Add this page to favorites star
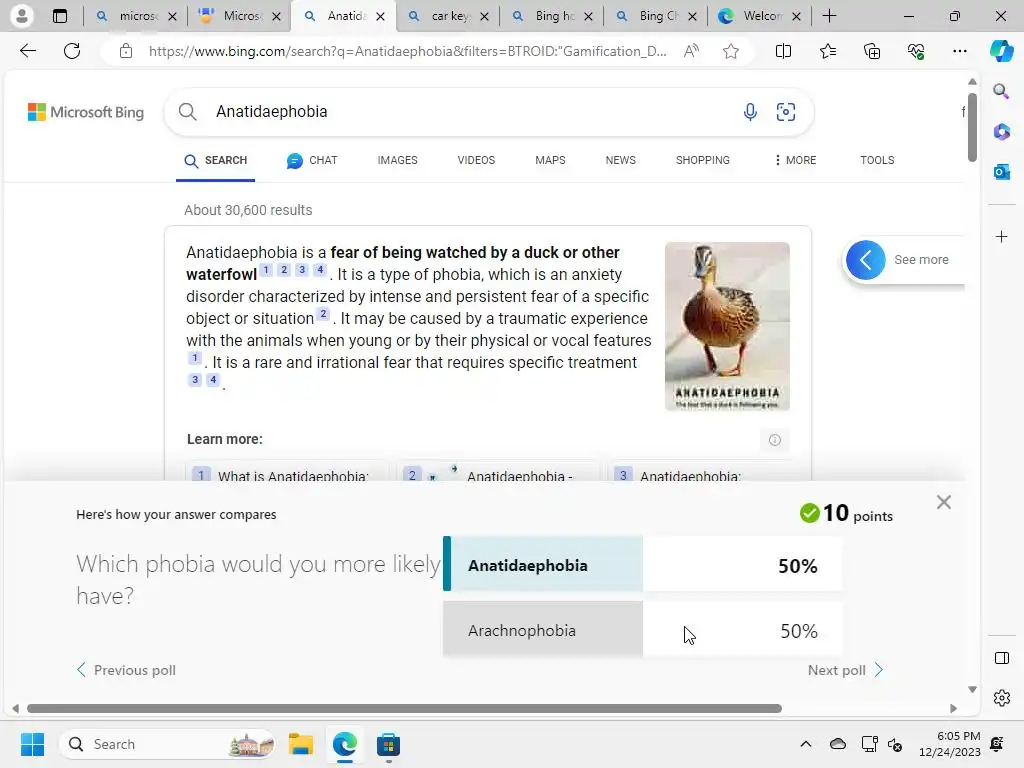This screenshot has width=1024, height=768. tap(731, 51)
